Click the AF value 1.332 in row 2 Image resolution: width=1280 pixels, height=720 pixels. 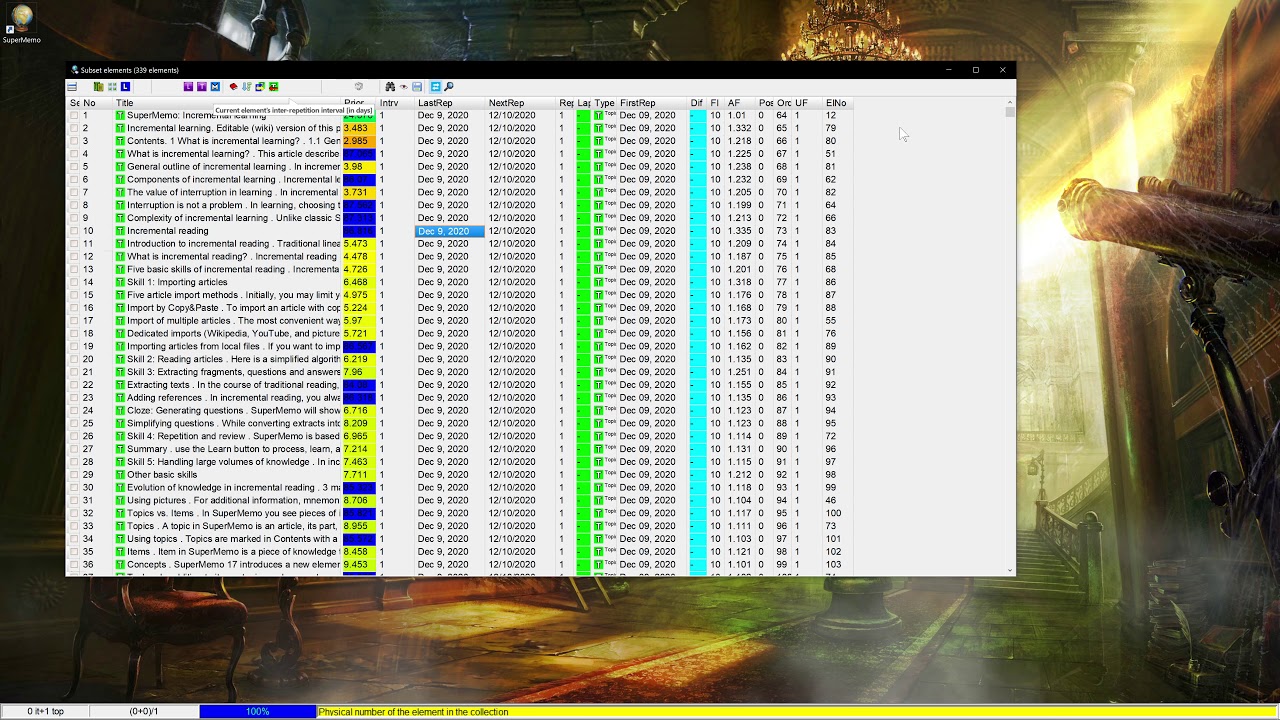739,128
